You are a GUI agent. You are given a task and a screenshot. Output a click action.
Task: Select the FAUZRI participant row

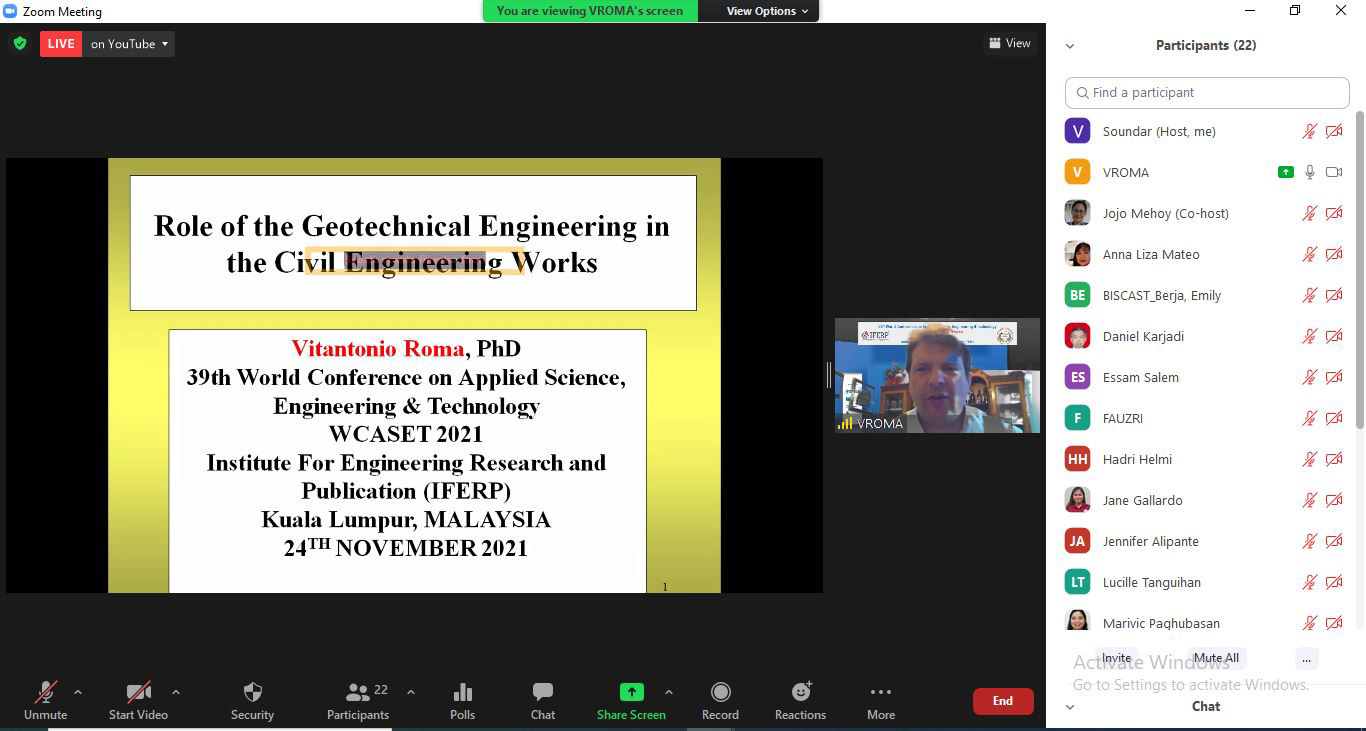tap(1204, 418)
